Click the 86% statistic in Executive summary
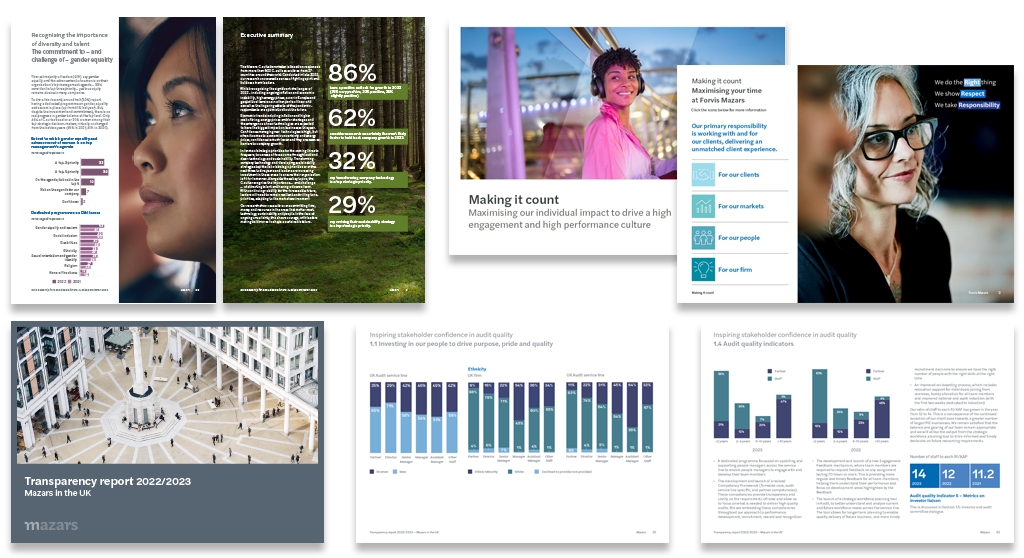 click(x=352, y=73)
